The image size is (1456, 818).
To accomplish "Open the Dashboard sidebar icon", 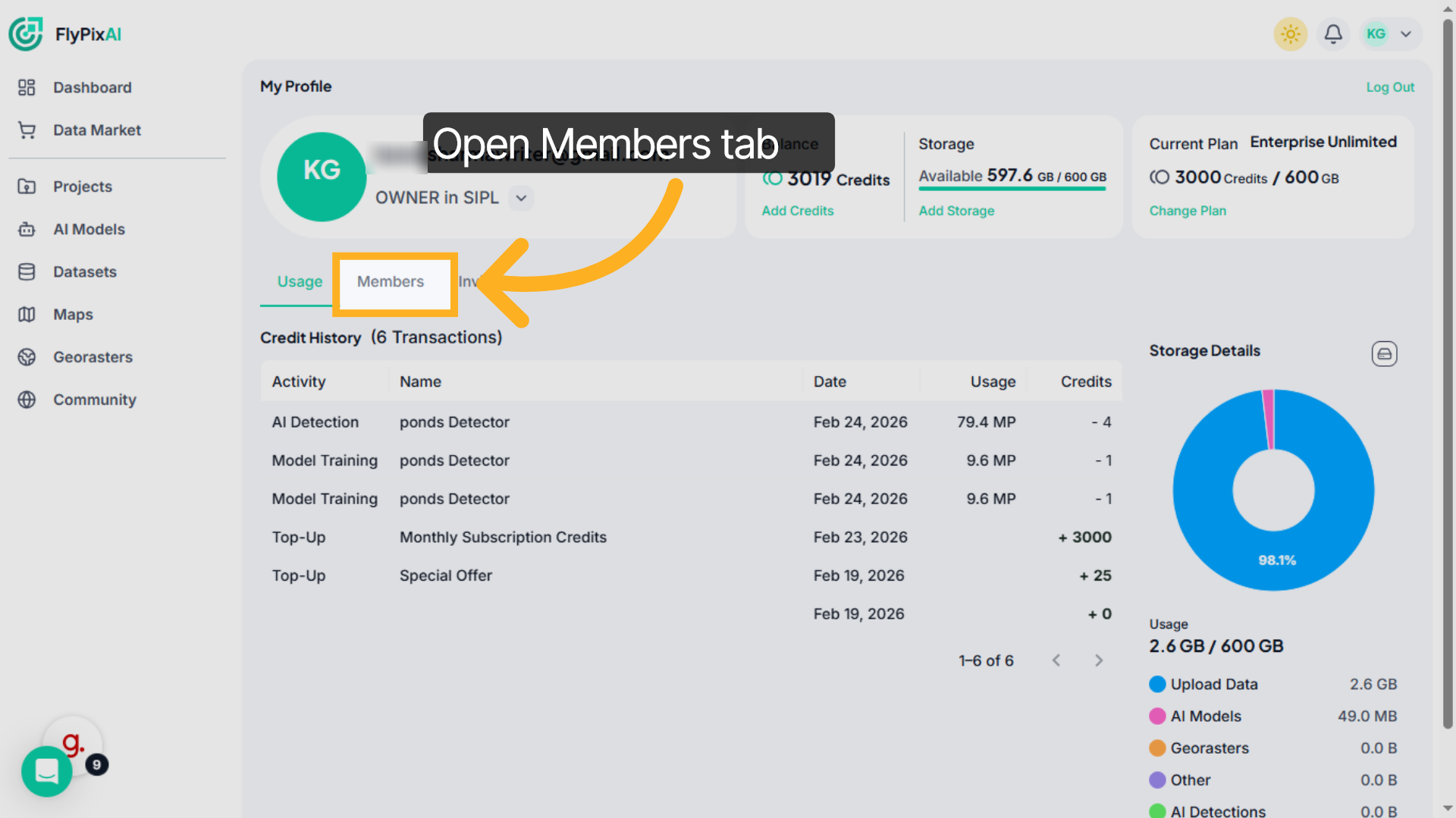I will pyautogui.click(x=27, y=87).
